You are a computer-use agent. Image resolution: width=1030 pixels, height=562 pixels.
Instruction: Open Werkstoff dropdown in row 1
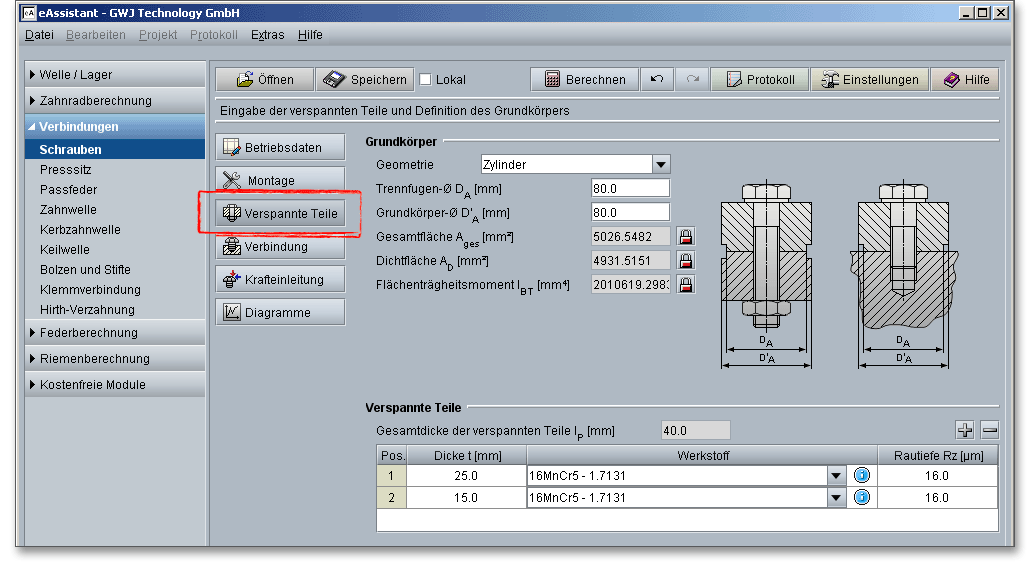tap(837, 476)
